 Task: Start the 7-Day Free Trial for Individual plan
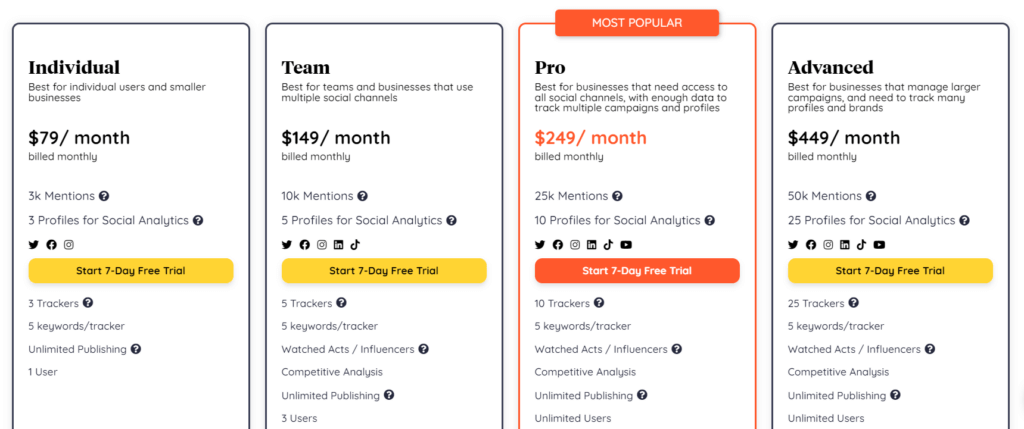tap(131, 271)
